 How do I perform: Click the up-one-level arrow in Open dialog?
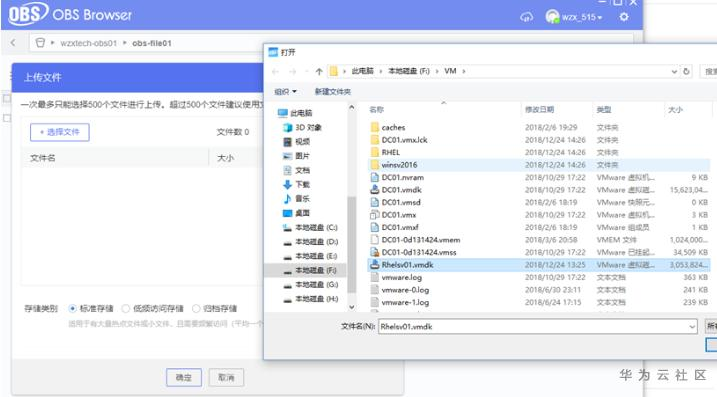pos(319,71)
